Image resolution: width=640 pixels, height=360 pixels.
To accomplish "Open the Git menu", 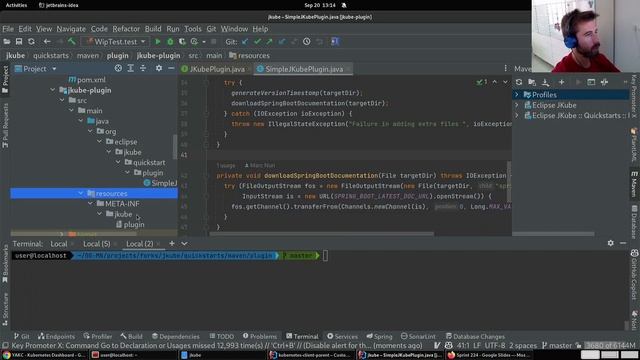I will click(x=211, y=29).
